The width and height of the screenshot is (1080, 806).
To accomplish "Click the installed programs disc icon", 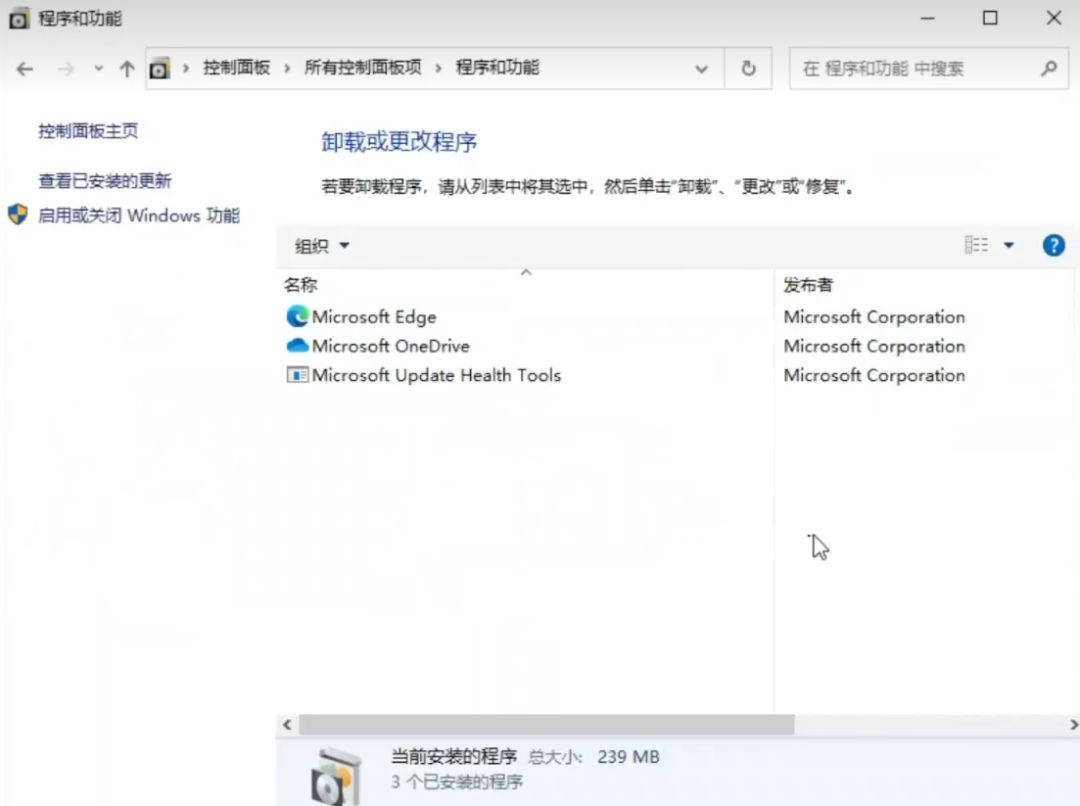I will tap(336, 777).
